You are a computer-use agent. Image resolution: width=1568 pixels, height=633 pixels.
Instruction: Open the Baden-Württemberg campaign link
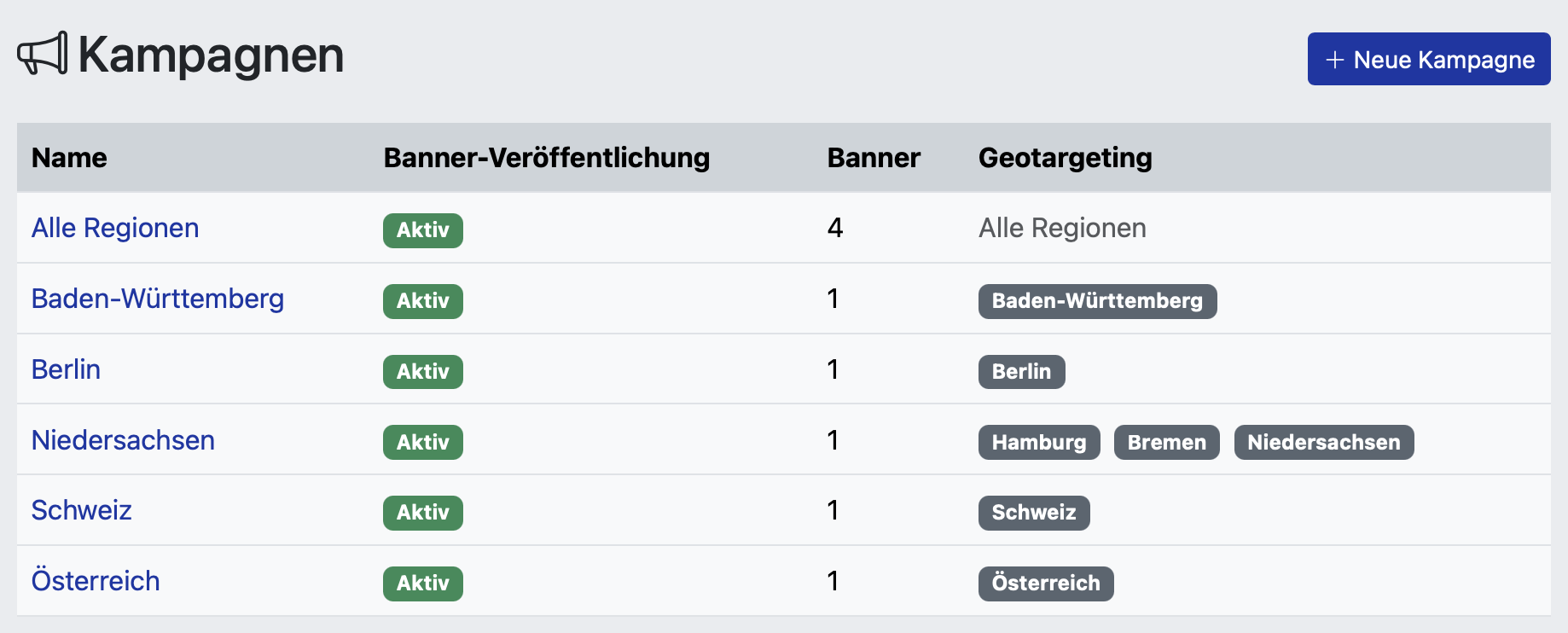(x=158, y=299)
